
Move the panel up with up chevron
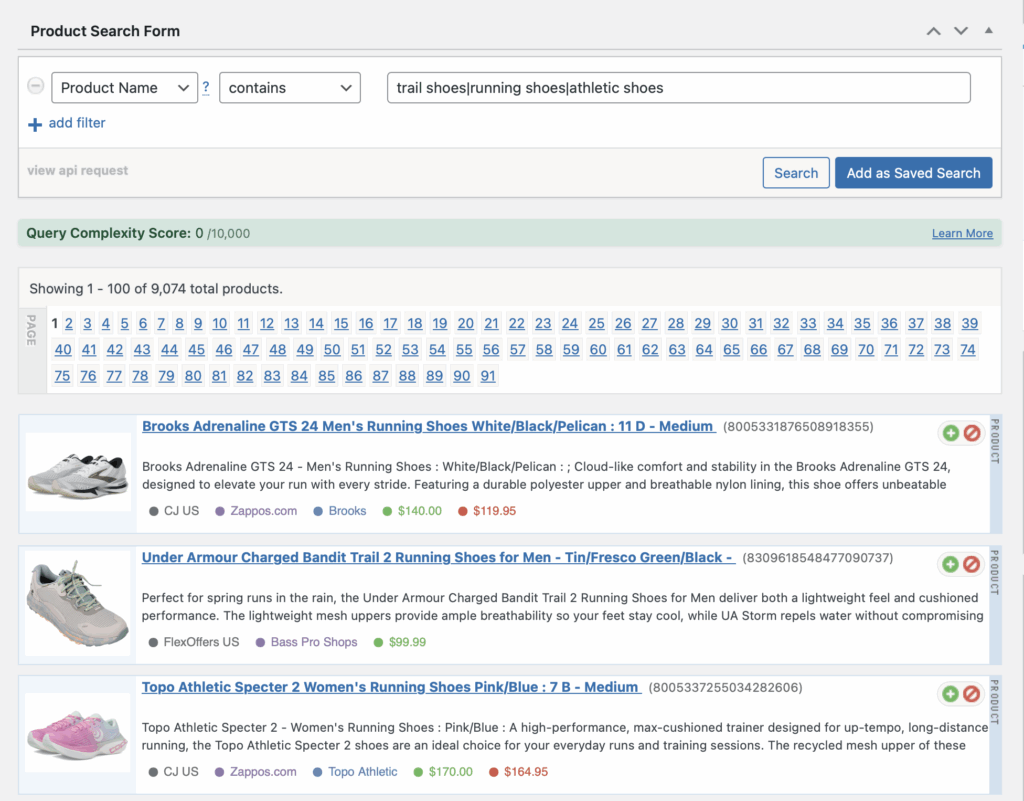(933, 31)
